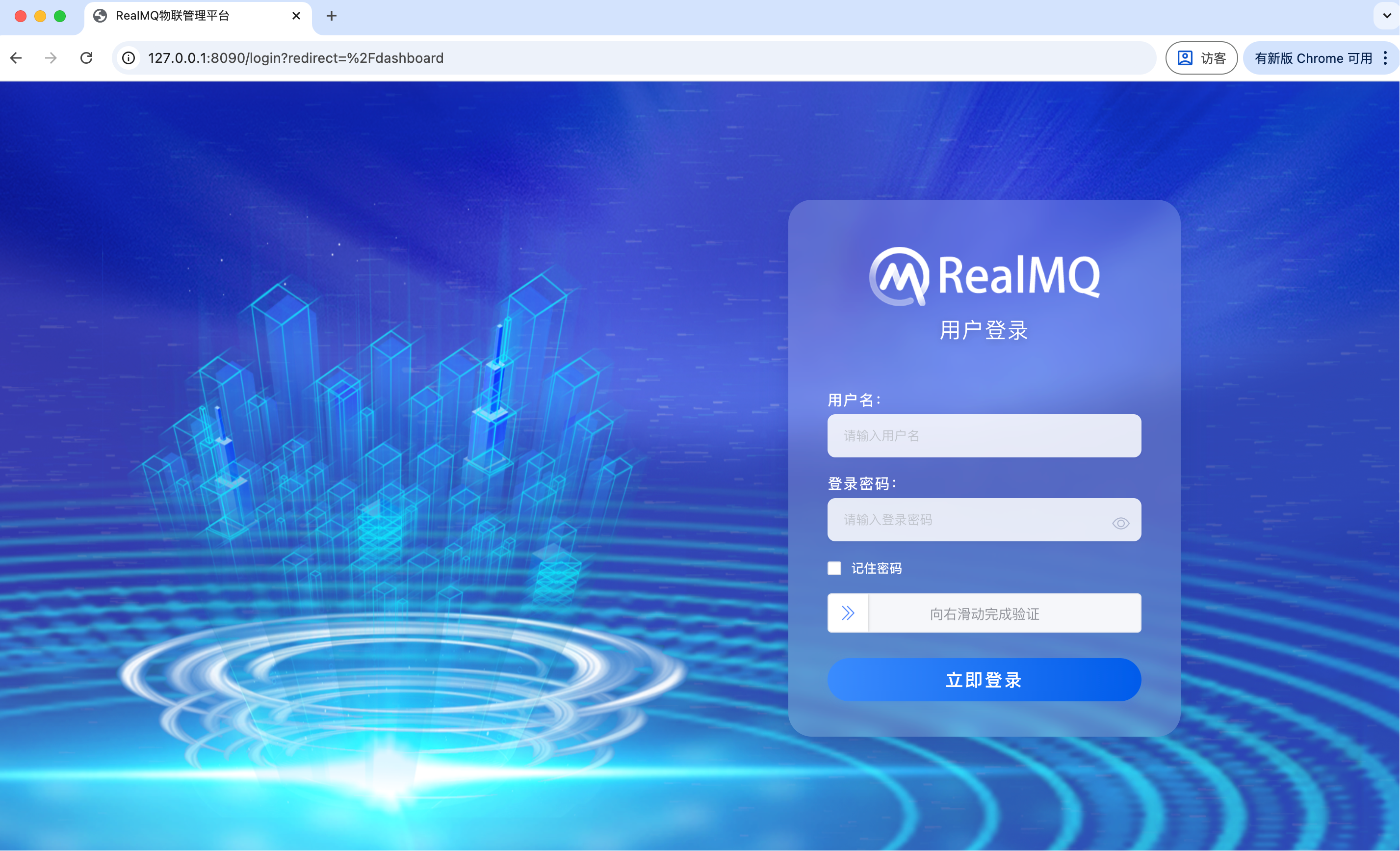This screenshot has width=1400, height=851.
Task: Click the 登录密码: label
Action: 862,484
